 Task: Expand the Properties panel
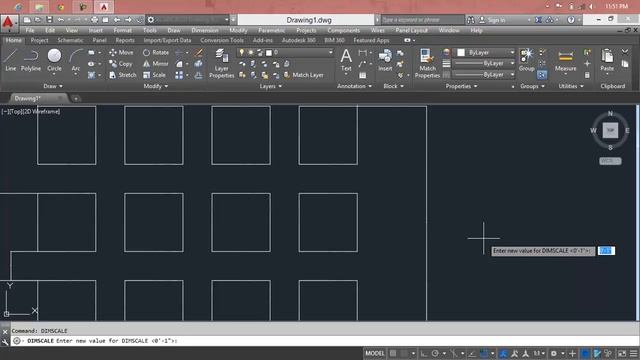pyautogui.click(x=461, y=86)
